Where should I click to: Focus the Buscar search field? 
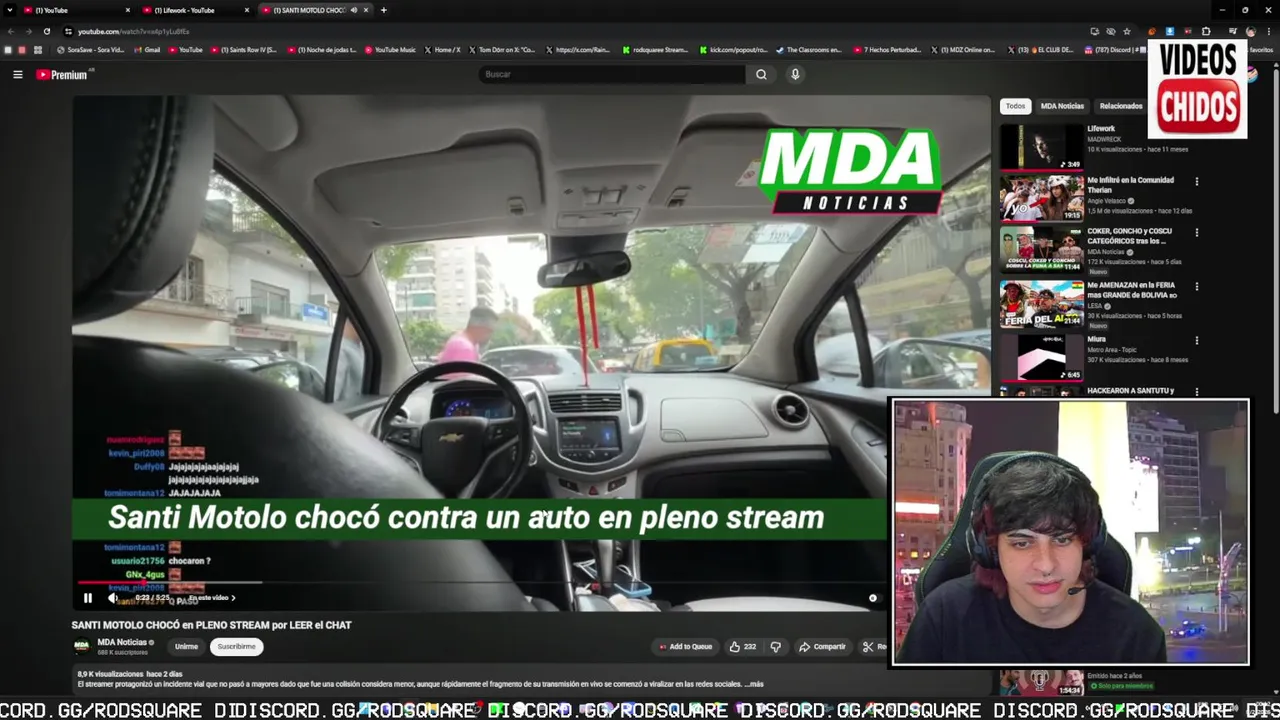(612, 74)
